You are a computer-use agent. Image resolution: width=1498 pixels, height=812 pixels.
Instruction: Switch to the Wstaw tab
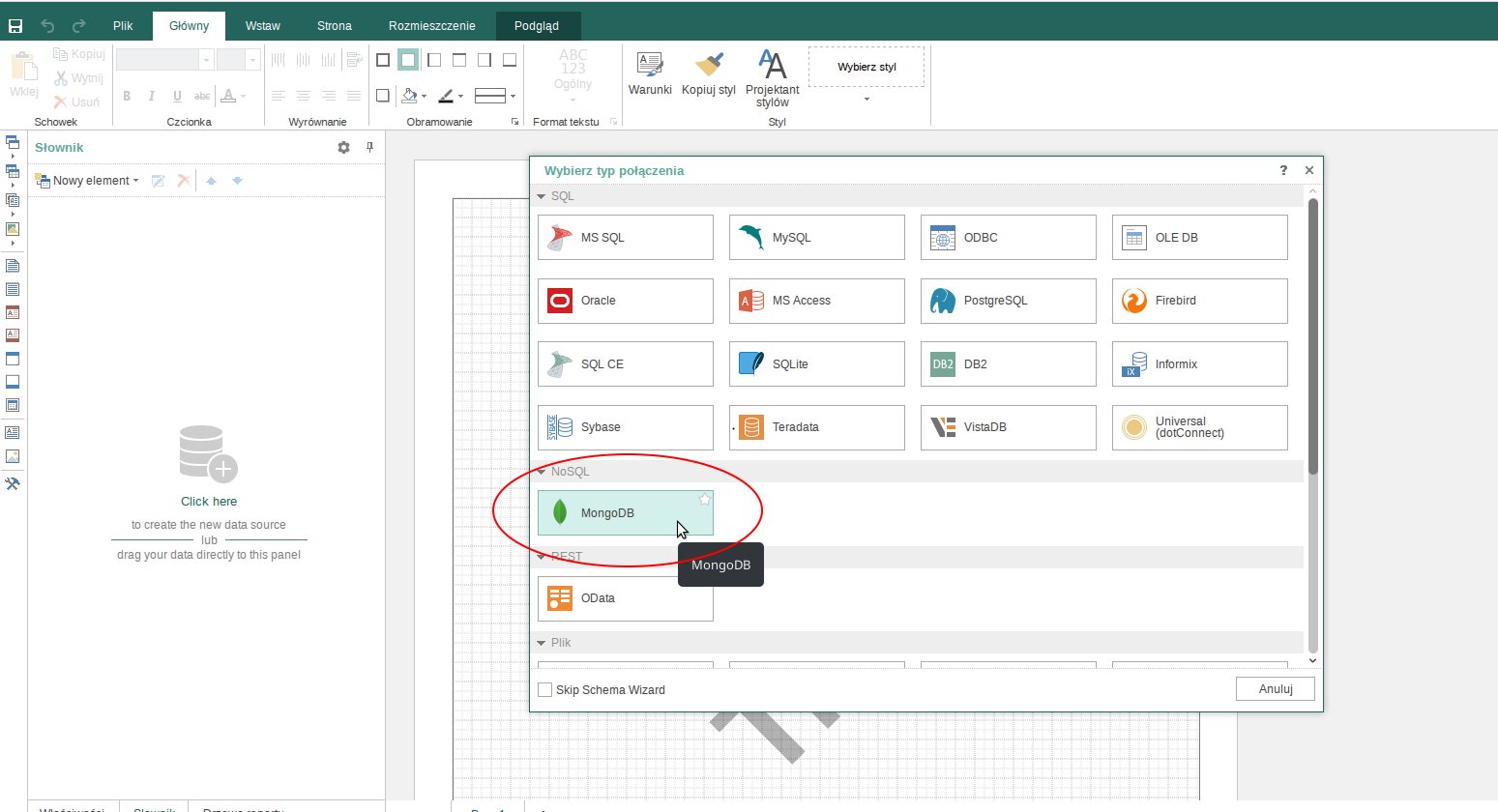point(263,26)
